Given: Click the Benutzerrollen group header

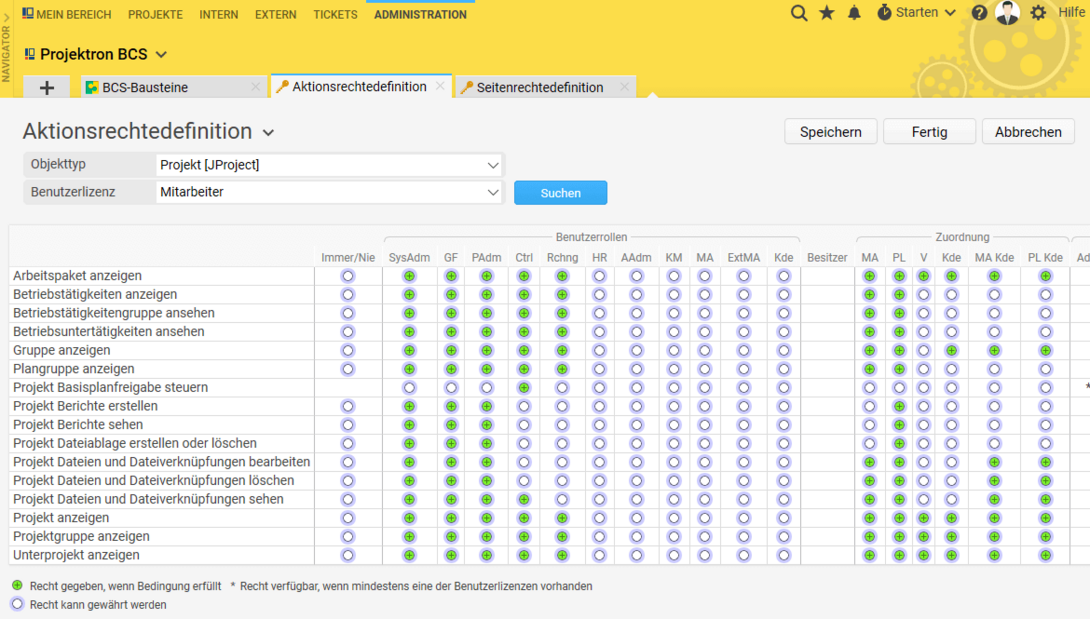Looking at the screenshot, I should pos(592,237).
